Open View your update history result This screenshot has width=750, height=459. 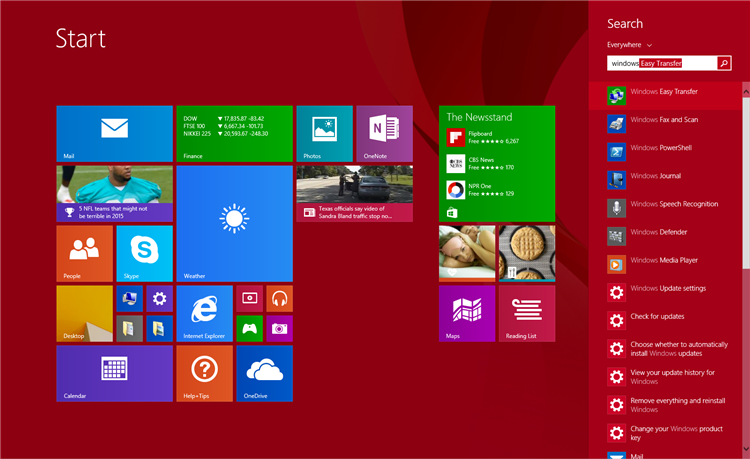point(665,377)
